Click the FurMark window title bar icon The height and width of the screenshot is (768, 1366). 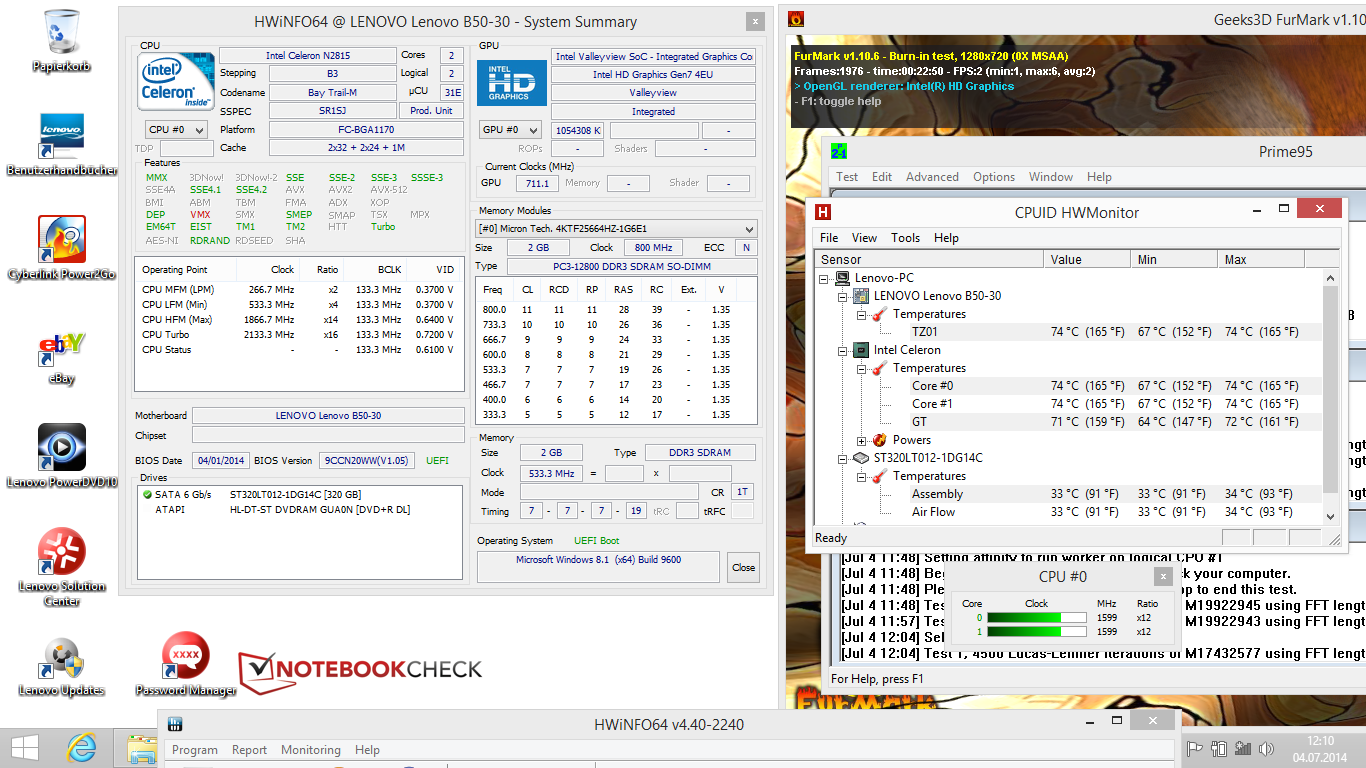(x=796, y=18)
